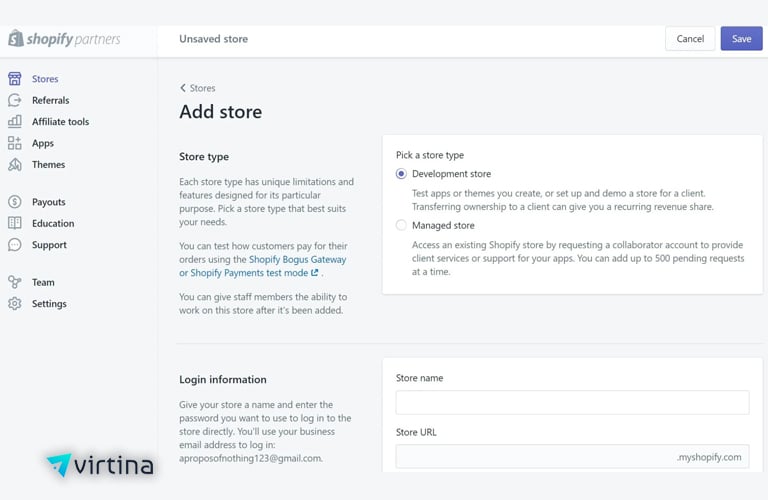768x500 pixels.
Task: Select the Development store radio button
Action: coord(401,174)
